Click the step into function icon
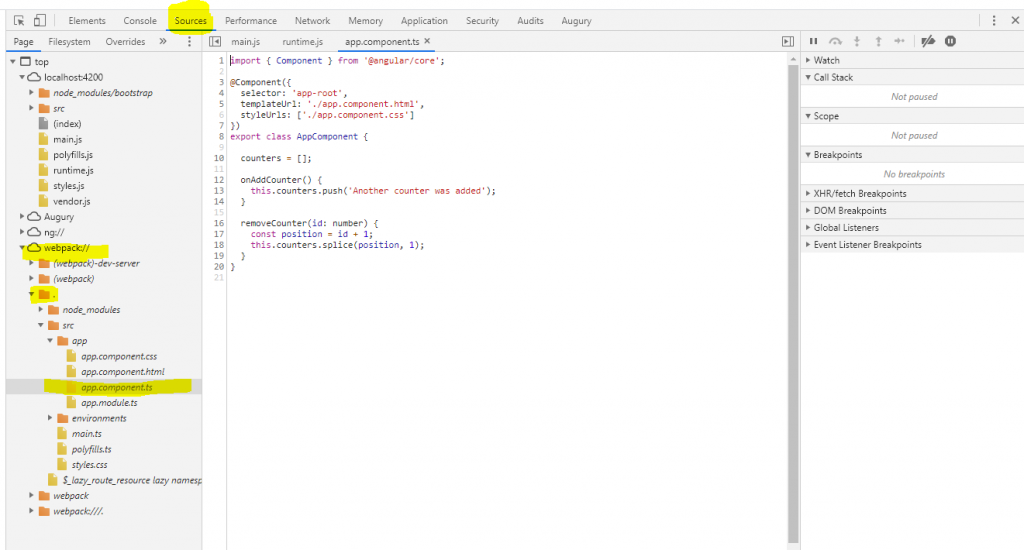The height and width of the screenshot is (550, 1024). coord(857,41)
